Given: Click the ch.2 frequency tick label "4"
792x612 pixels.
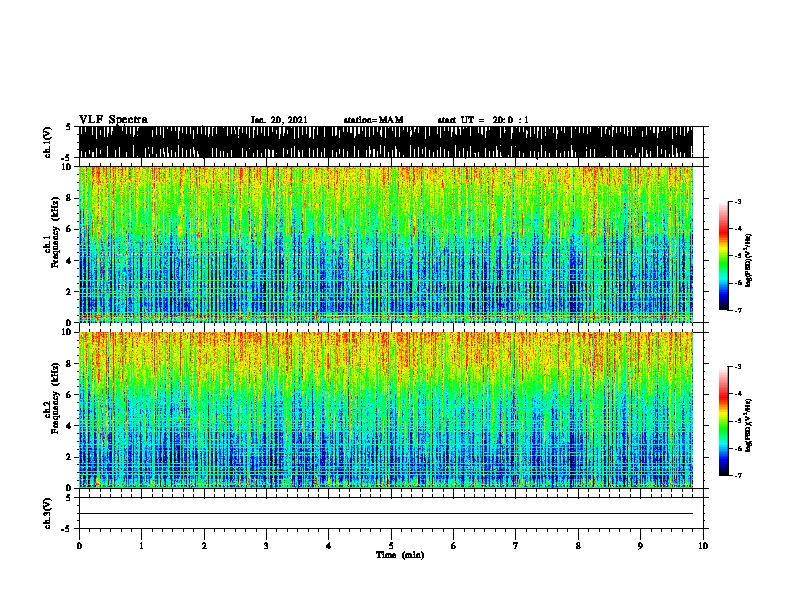Looking at the screenshot, I should click(69, 426).
